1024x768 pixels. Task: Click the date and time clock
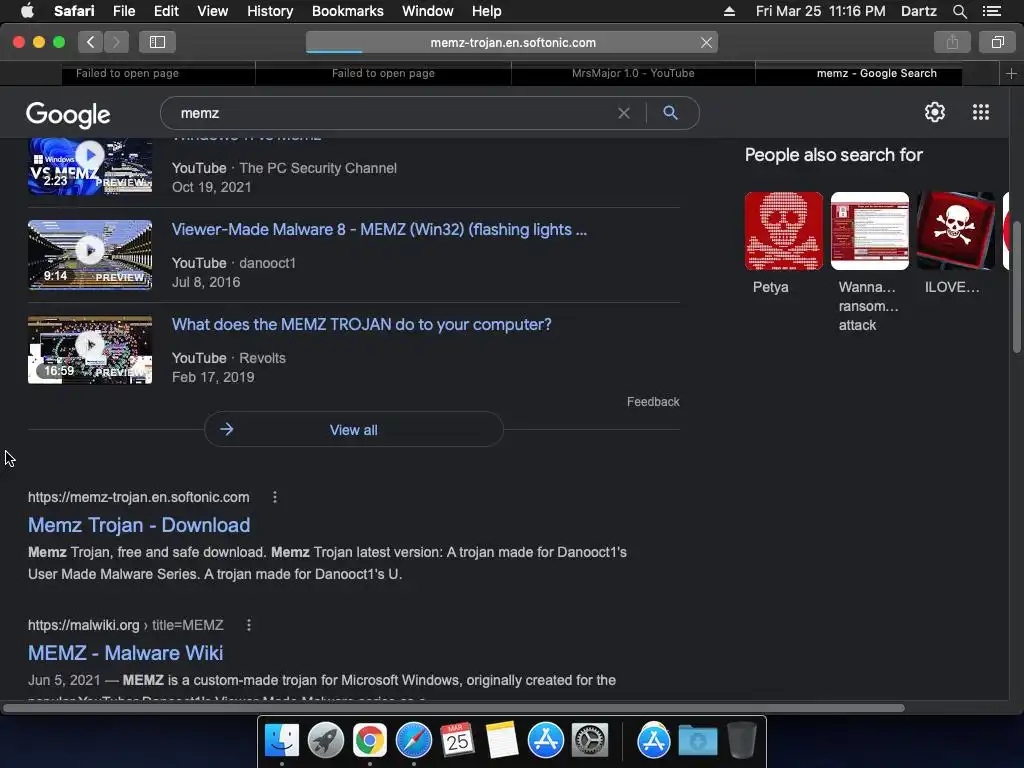coord(820,11)
